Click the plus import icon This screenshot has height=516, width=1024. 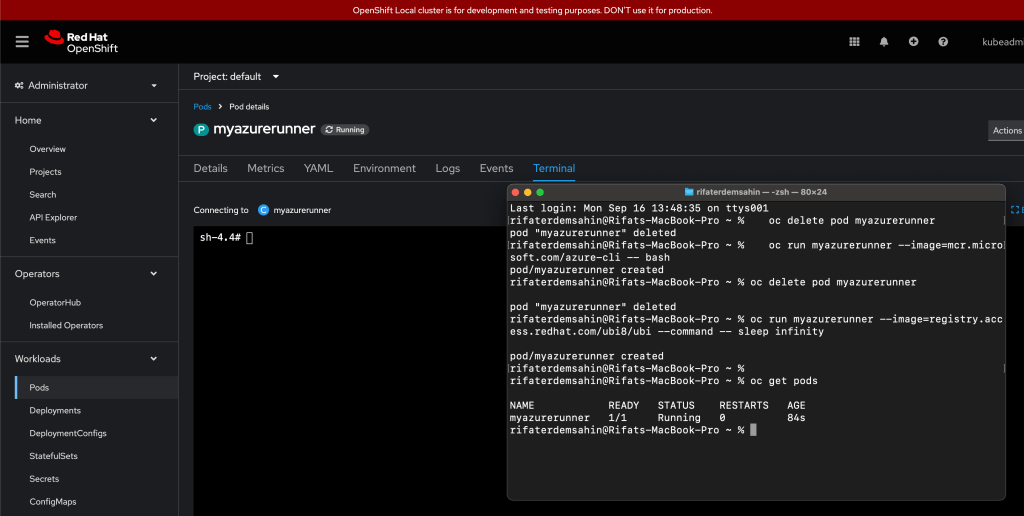tap(913, 42)
